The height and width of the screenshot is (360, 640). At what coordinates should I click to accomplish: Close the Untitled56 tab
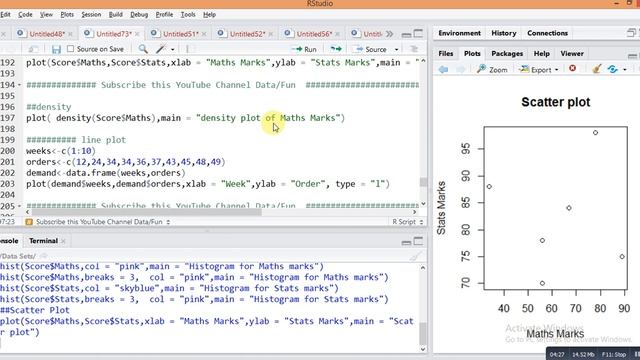pyautogui.click(x=338, y=34)
